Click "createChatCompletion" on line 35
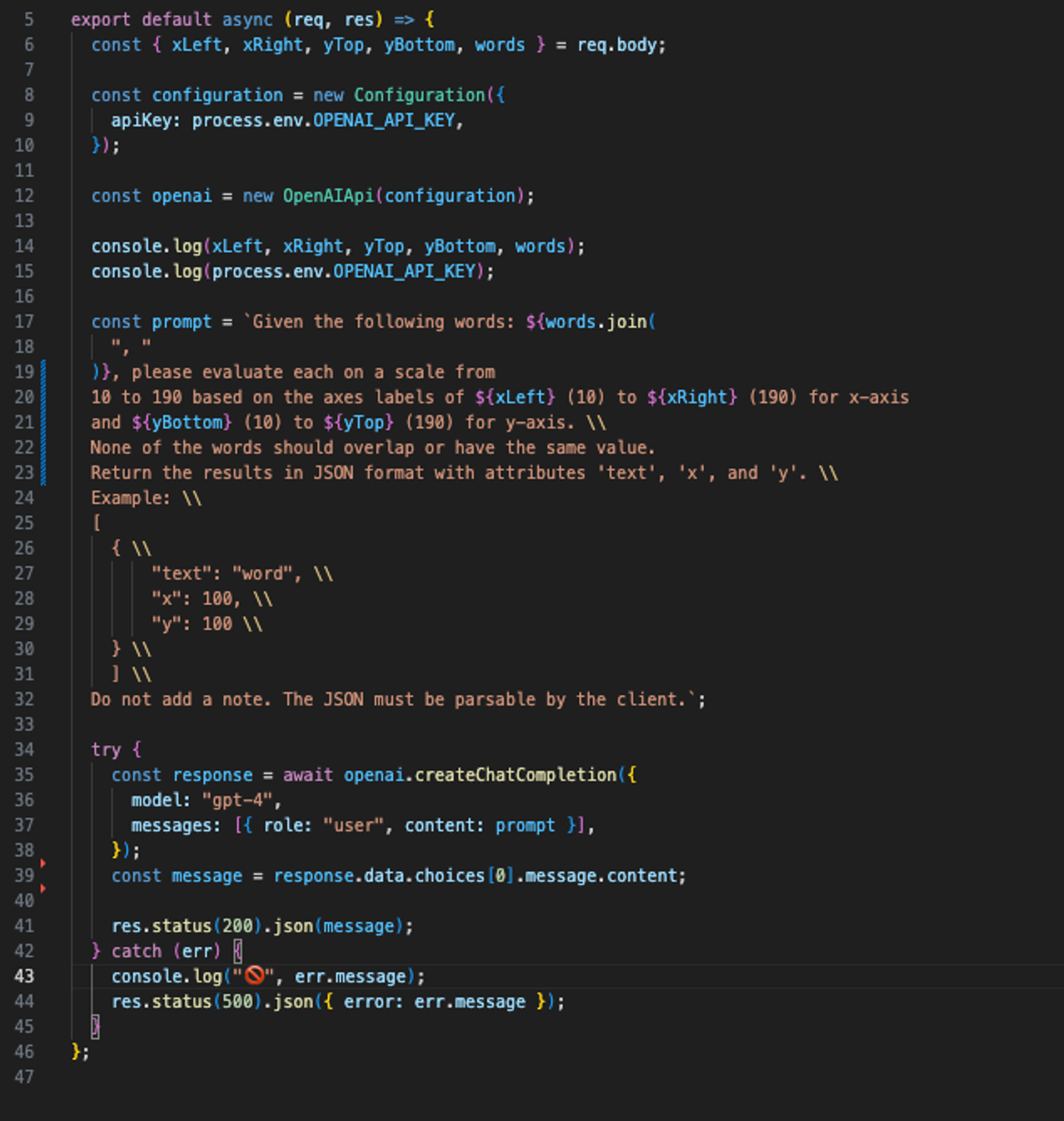The height and width of the screenshot is (1121, 1064). coord(515,775)
